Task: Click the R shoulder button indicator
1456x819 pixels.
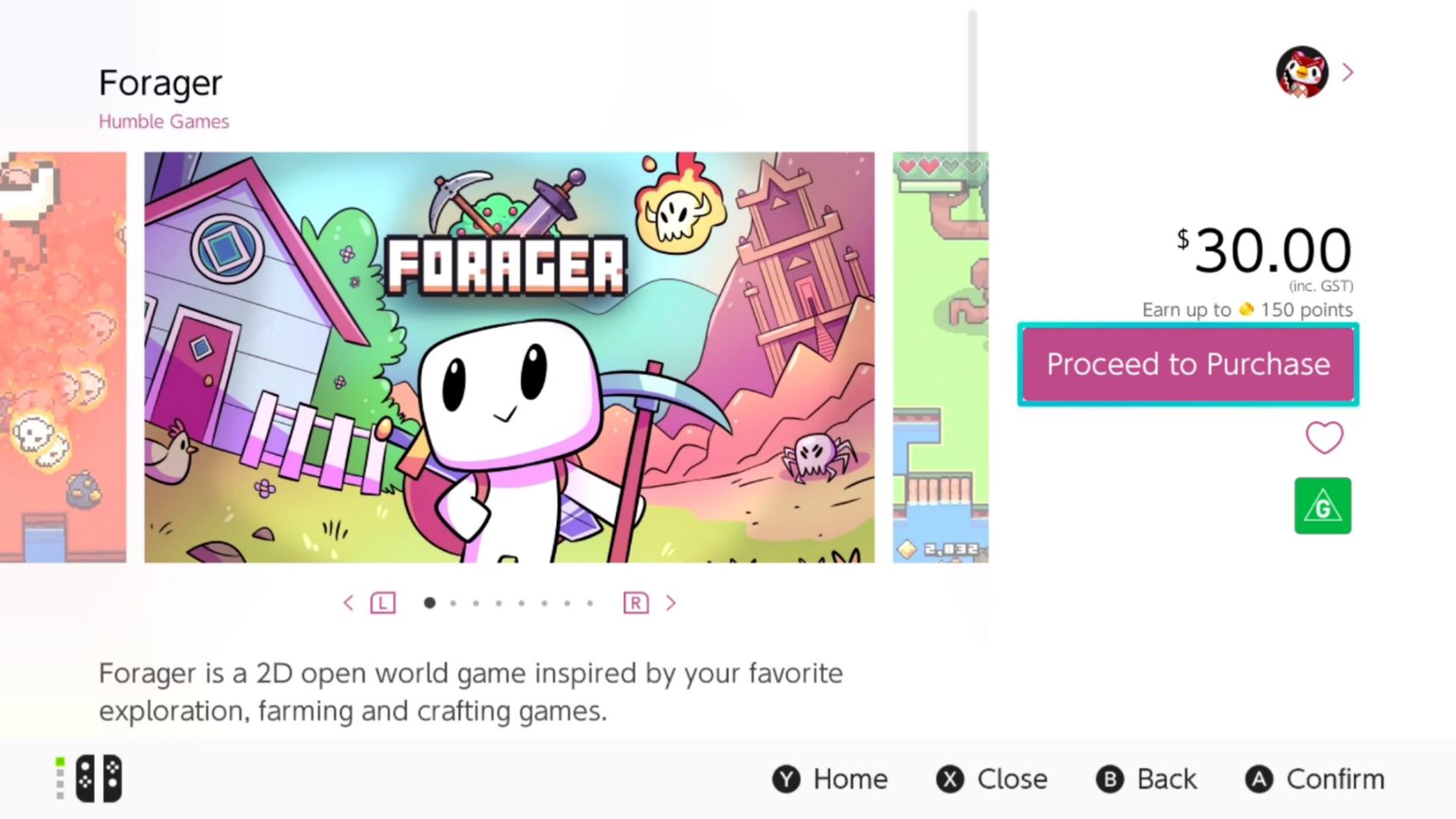Action: pyautogui.click(x=636, y=603)
